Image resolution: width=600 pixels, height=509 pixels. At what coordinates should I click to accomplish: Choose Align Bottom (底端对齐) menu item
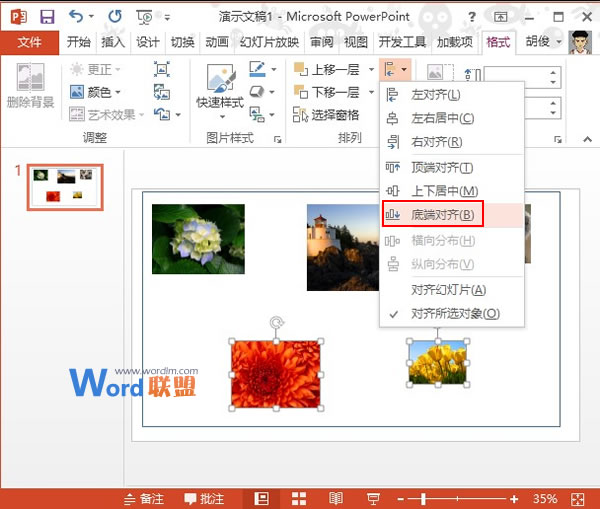[x=452, y=215]
